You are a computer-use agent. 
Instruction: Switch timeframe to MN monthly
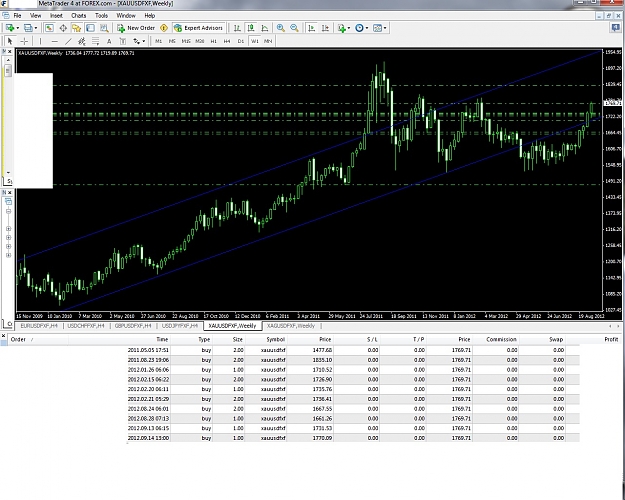(x=268, y=41)
